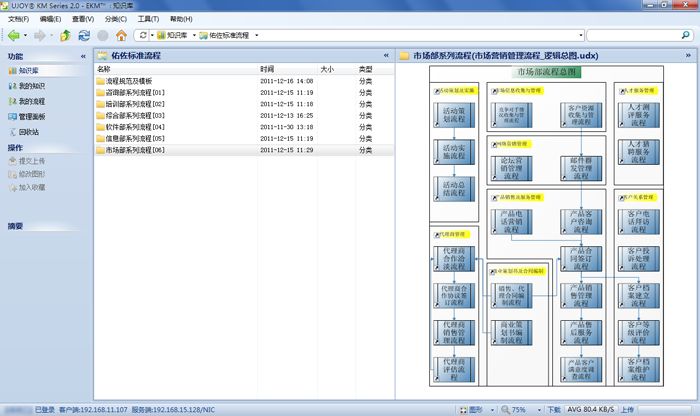Click the blue Refresh arrows icon
The width and height of the screenshot is (700, 416).
pyautogui.click(x=84, y=35)
